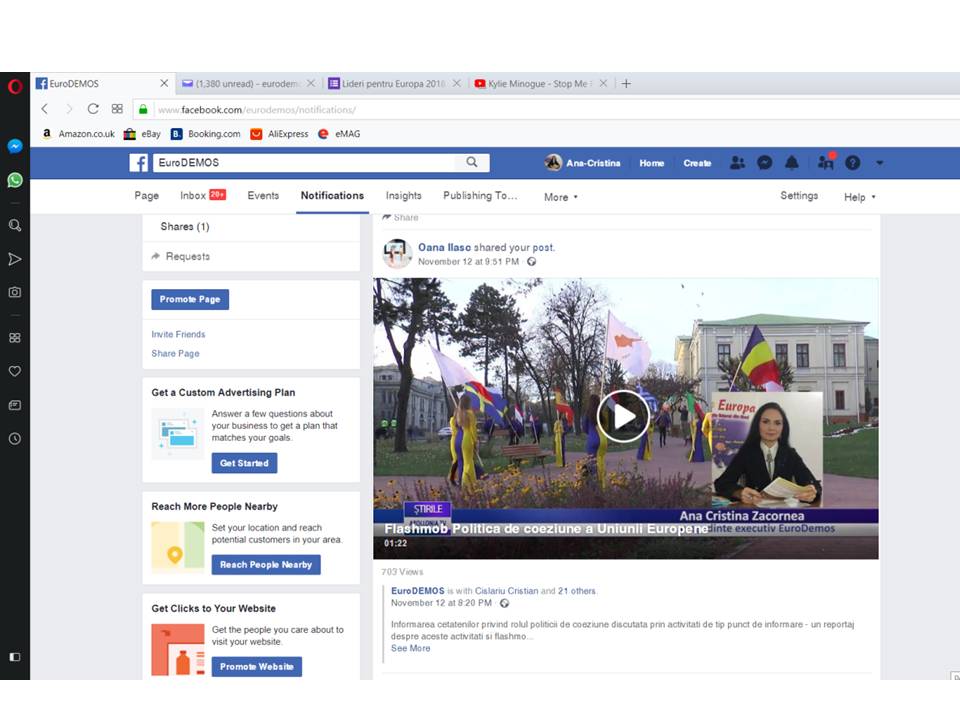Click the Promote Page button
The image size is (960, 720).
tap(190, 299)
